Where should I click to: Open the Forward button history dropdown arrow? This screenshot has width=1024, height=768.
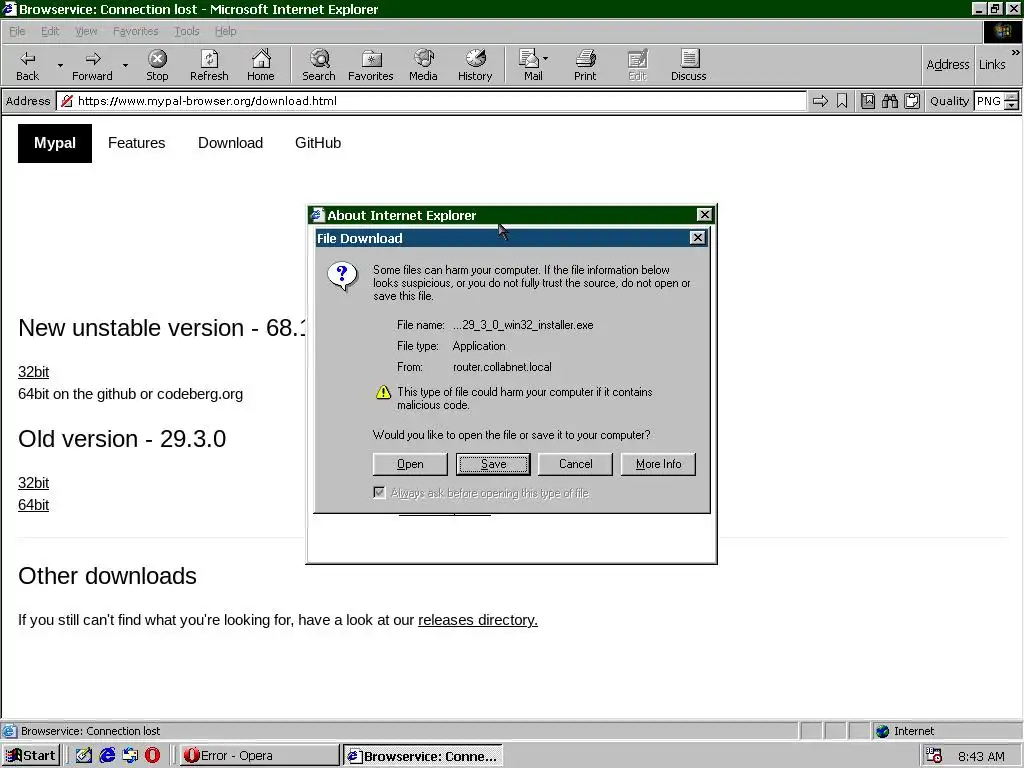pyautogui.click(x=125, y=65)
